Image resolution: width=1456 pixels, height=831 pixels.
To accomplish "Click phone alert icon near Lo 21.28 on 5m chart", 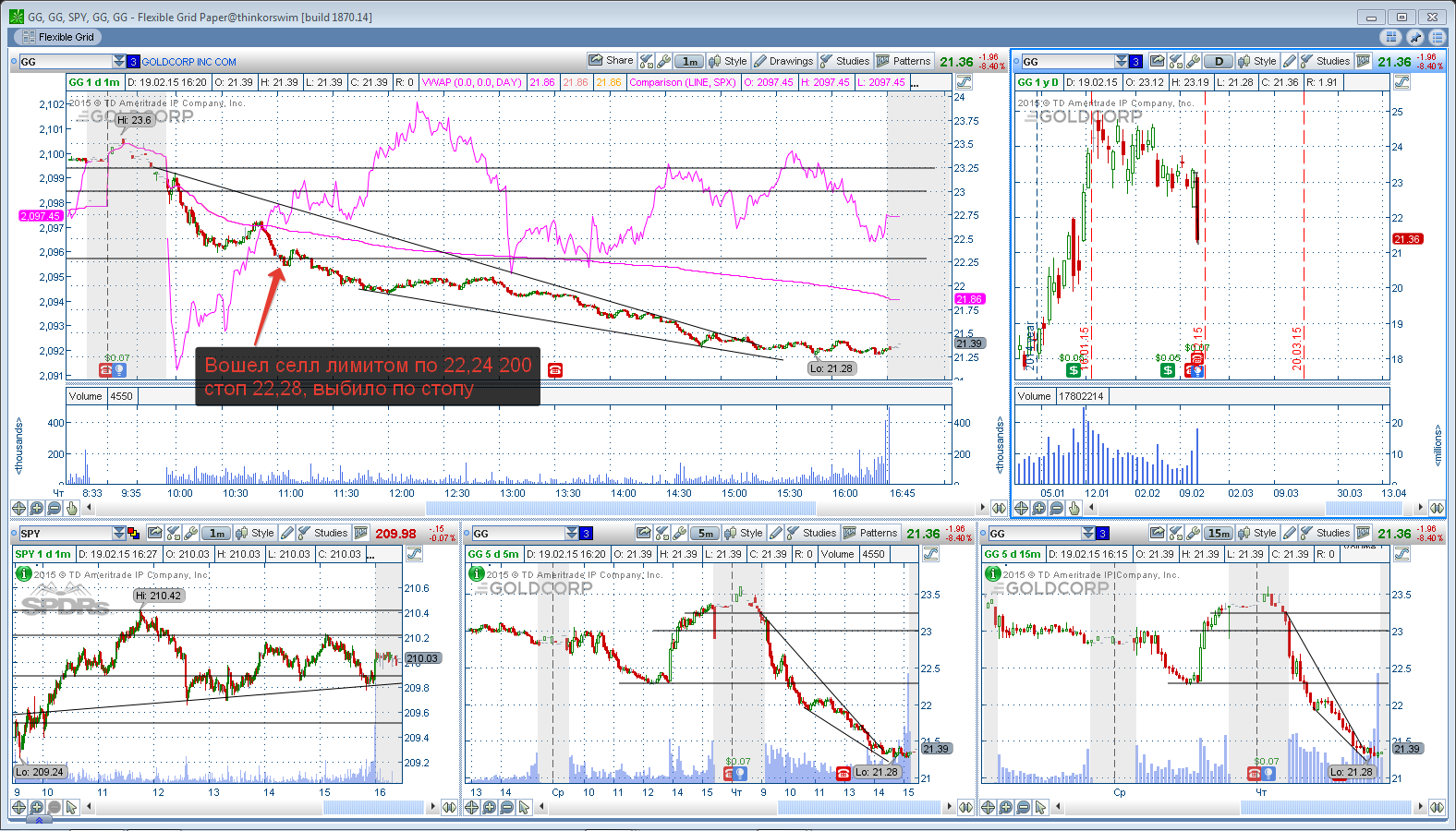I will tap(843, 773).
